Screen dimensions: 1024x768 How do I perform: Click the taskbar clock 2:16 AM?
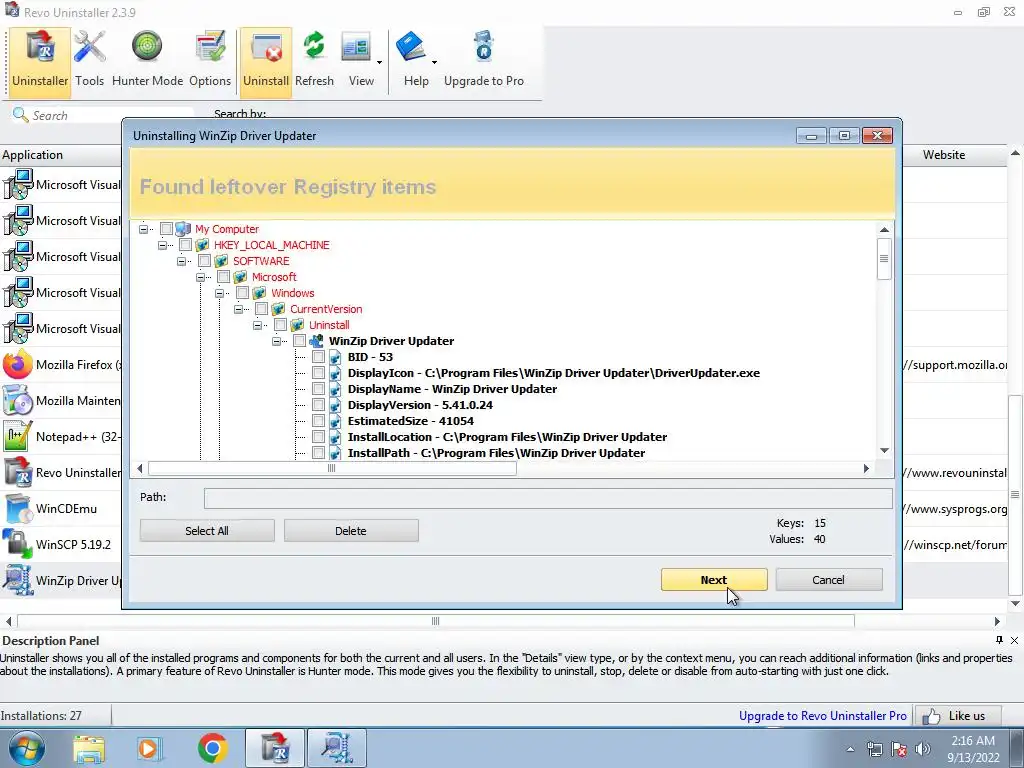pyautogui.click(x=973, y=741)
